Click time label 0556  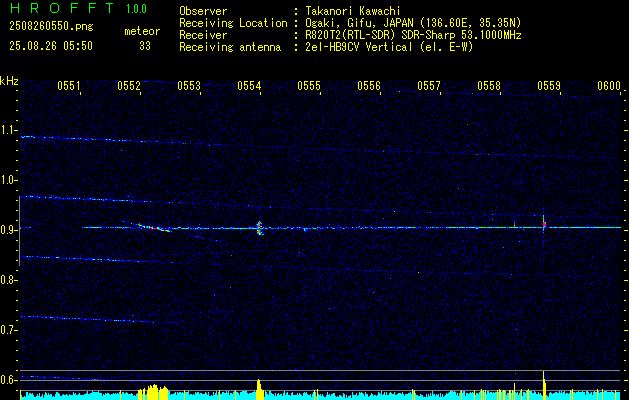pyautogui.click(x=369, y=85)
